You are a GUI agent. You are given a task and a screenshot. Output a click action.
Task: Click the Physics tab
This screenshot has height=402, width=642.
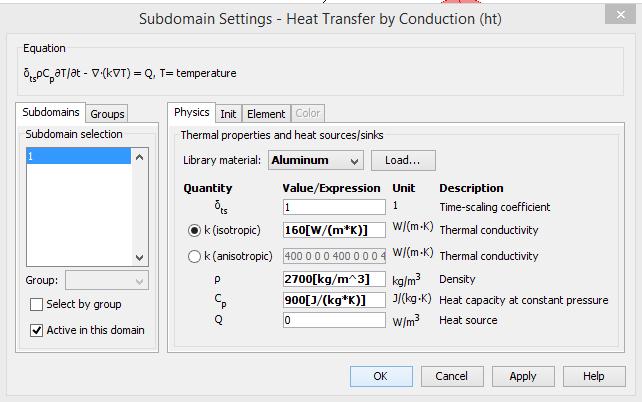192,113
